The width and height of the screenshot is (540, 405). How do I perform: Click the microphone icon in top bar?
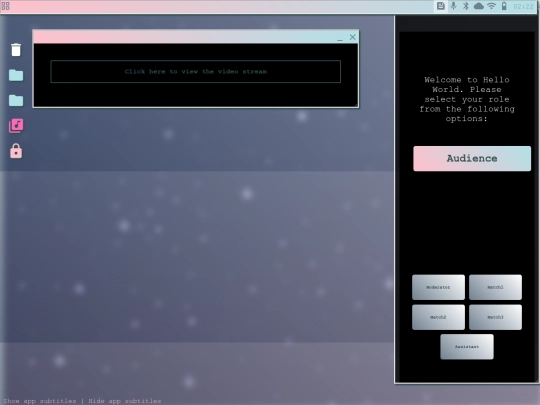[454, 6]
